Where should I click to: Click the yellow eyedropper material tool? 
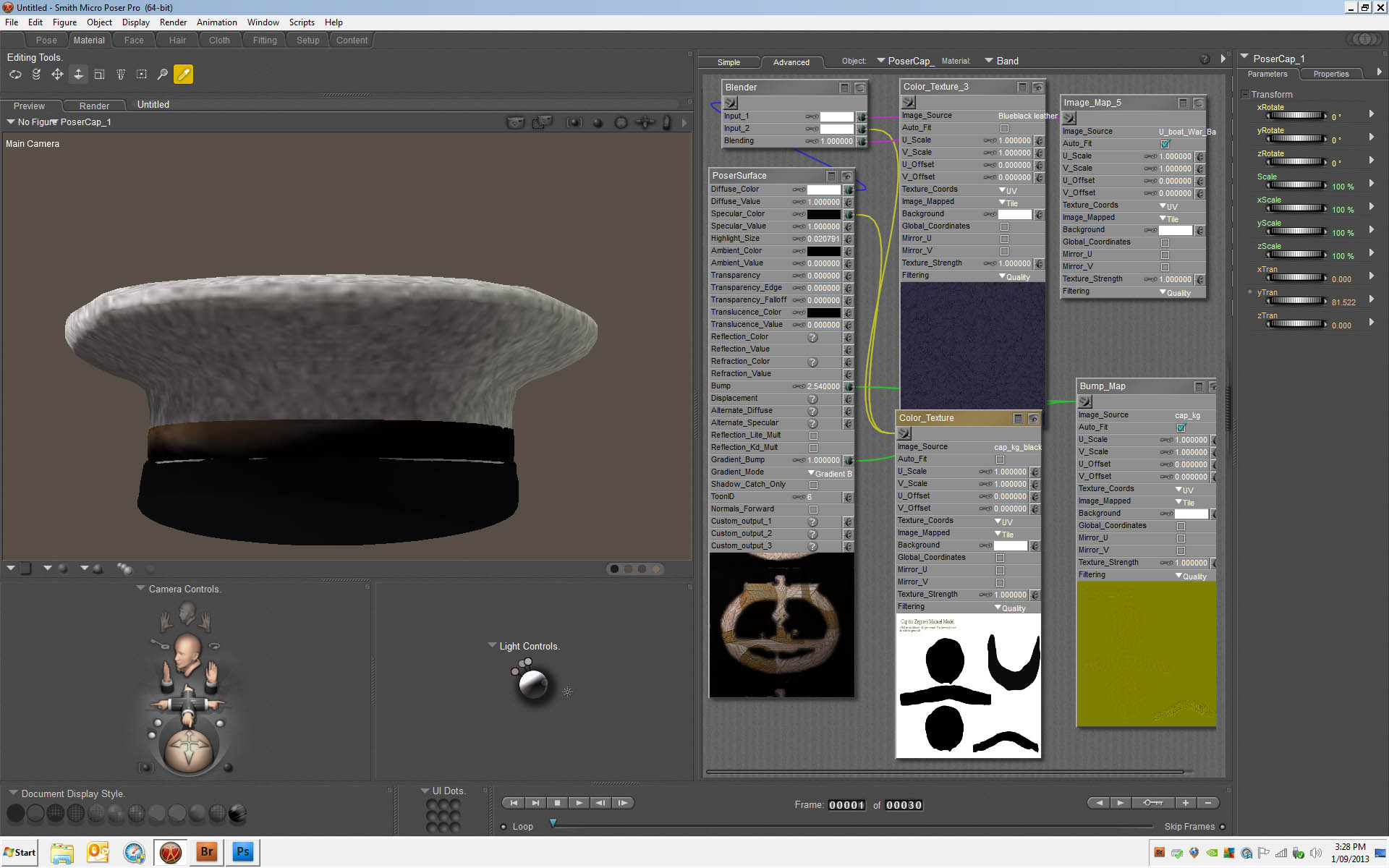(x=184, y=75)
